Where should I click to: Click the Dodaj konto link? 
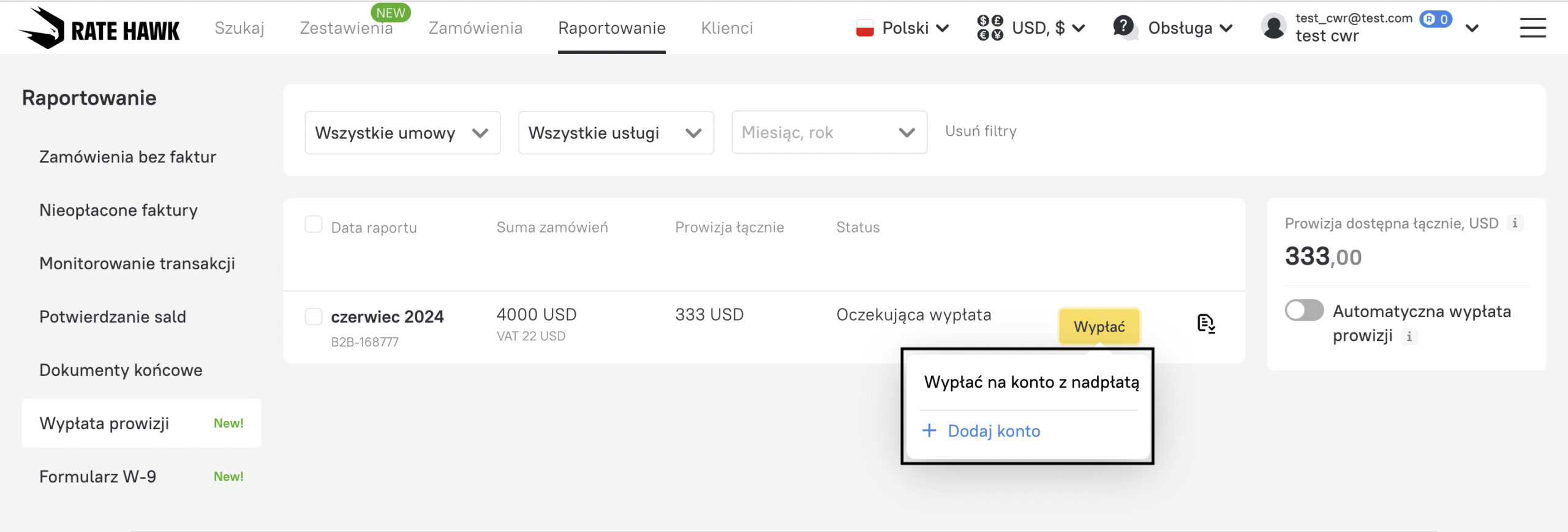click(993, 431)
